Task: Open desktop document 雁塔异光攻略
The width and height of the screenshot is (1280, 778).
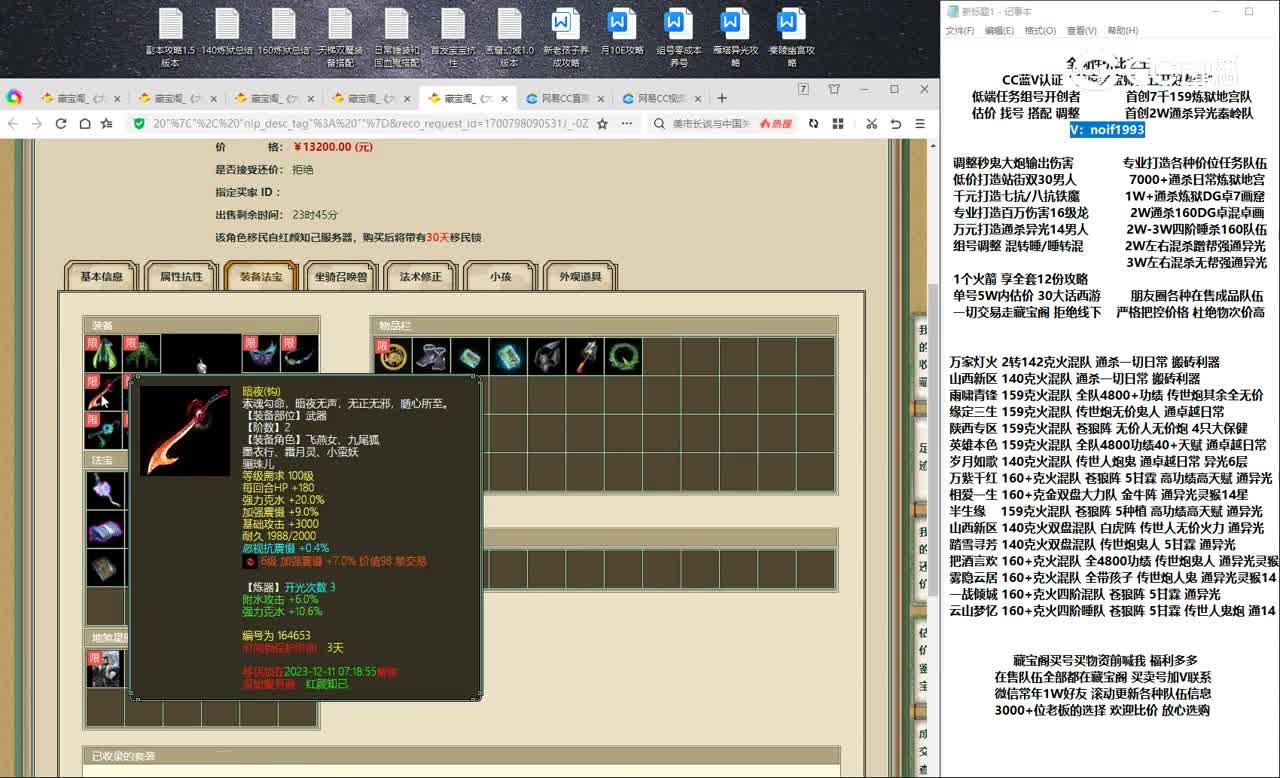Action: pos(735,39)
